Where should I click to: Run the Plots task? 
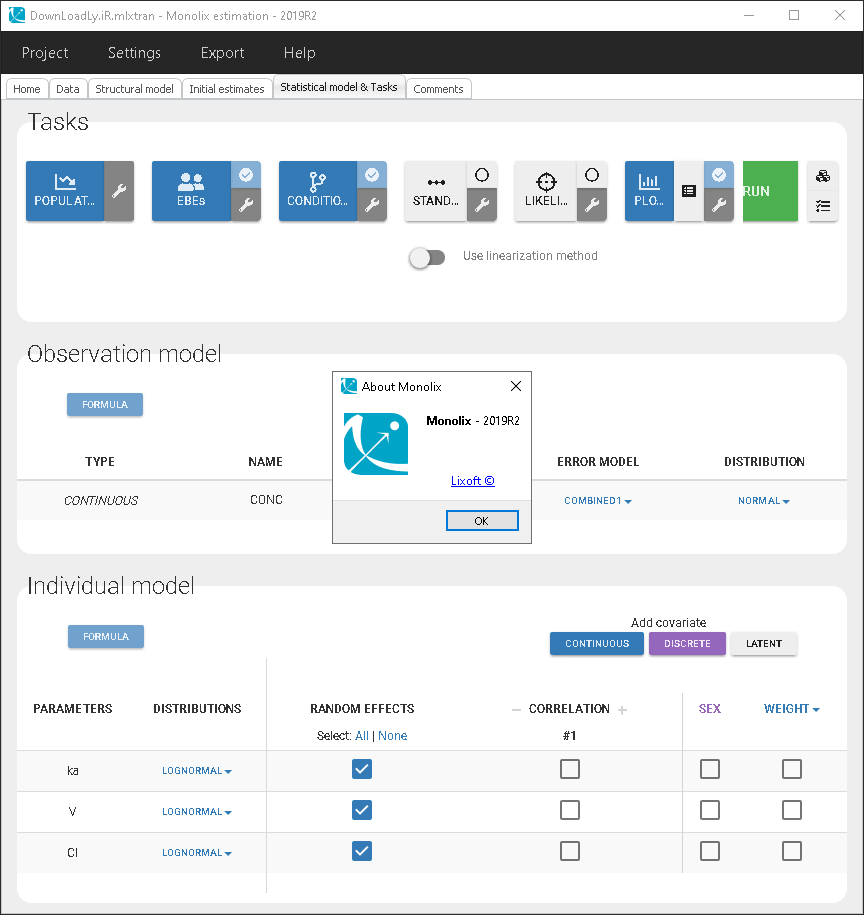pos(649,191)
